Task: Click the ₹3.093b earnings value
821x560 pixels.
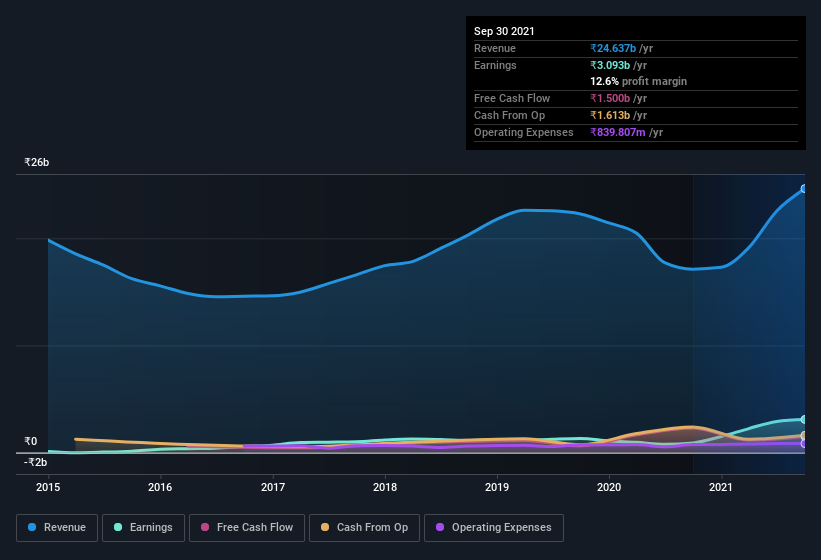Action: 610,65
